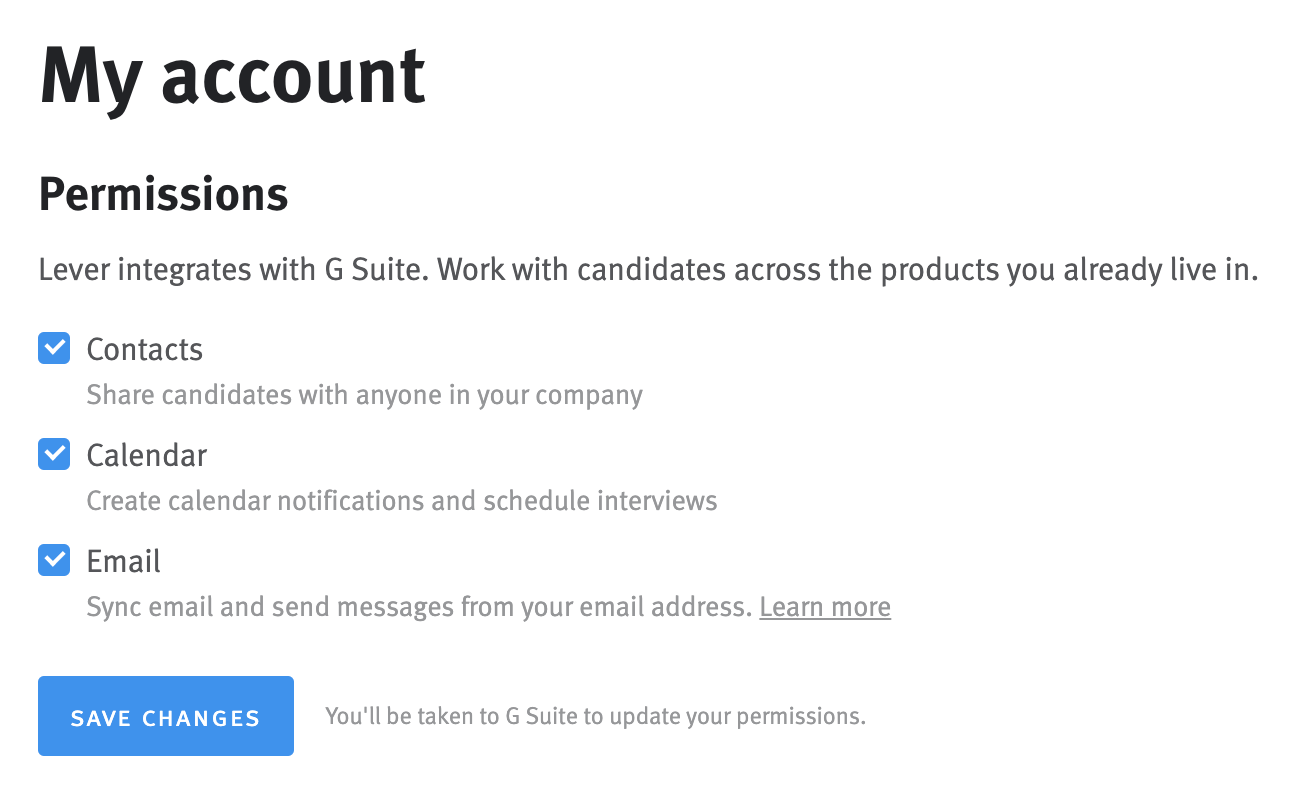This screenshot has width=1298, height=804.
Task: Select the Email permission label
Action: point(123,561)
